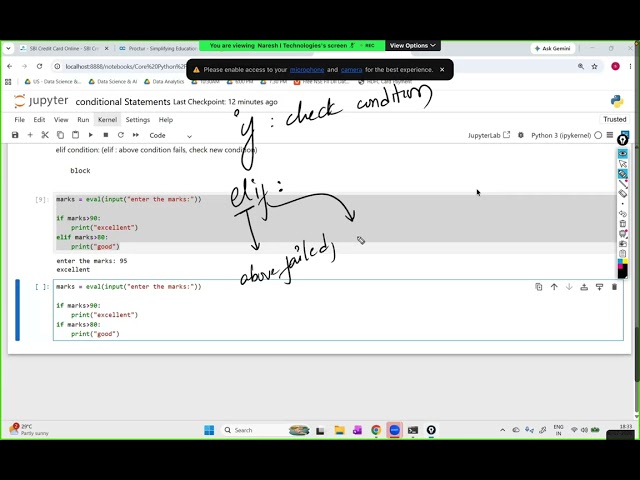Copy the selected cell from the toolbar

[60, 135]
